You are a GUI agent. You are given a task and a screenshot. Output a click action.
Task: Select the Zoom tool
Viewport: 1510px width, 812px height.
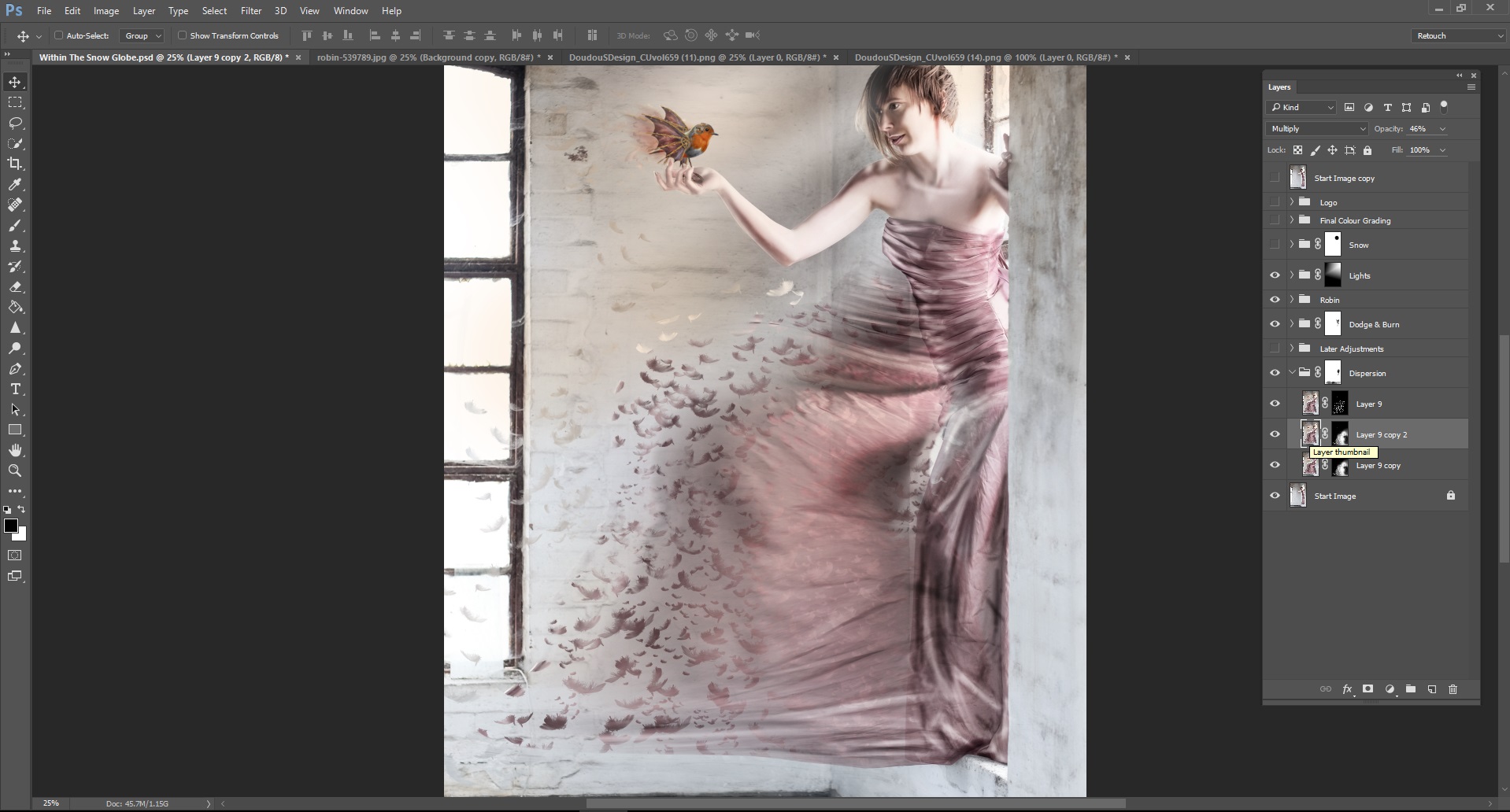point(15,471)
